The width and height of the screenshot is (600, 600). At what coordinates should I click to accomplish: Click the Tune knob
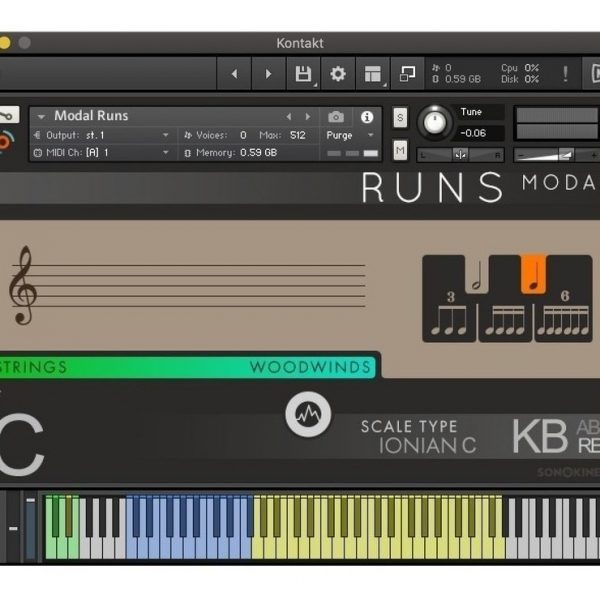(435, 122)
